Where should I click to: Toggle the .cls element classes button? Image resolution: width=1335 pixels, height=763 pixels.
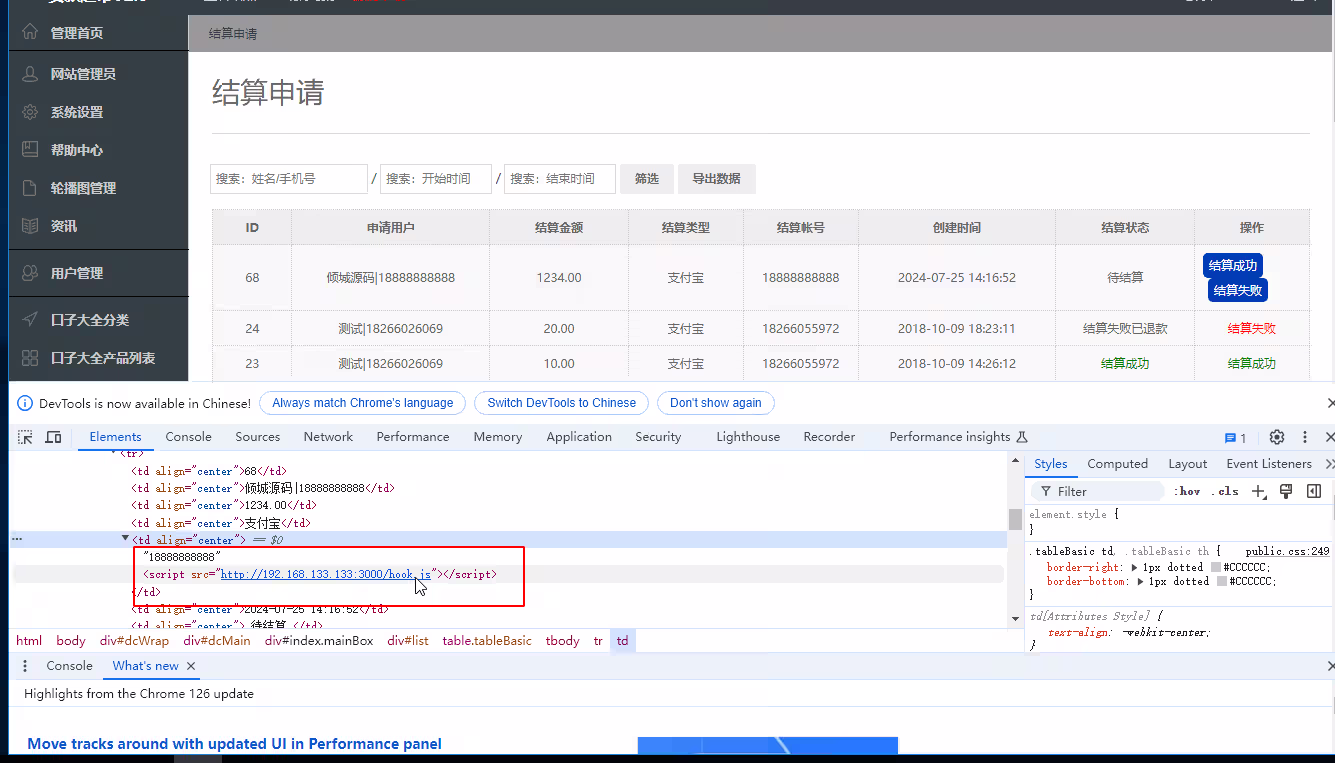click(1228, 491)
